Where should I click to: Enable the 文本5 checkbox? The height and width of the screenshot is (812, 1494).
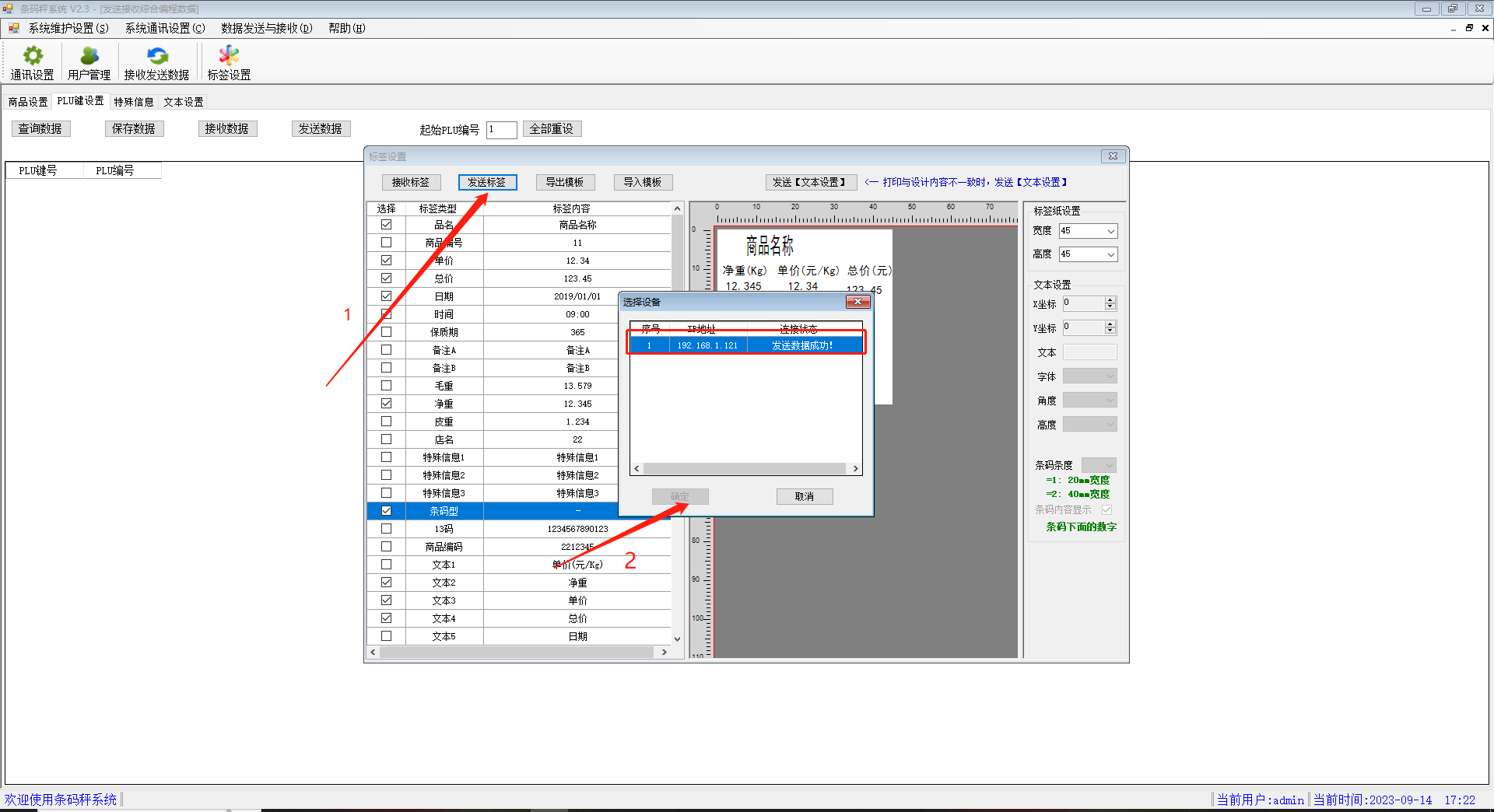click(386, 636)
